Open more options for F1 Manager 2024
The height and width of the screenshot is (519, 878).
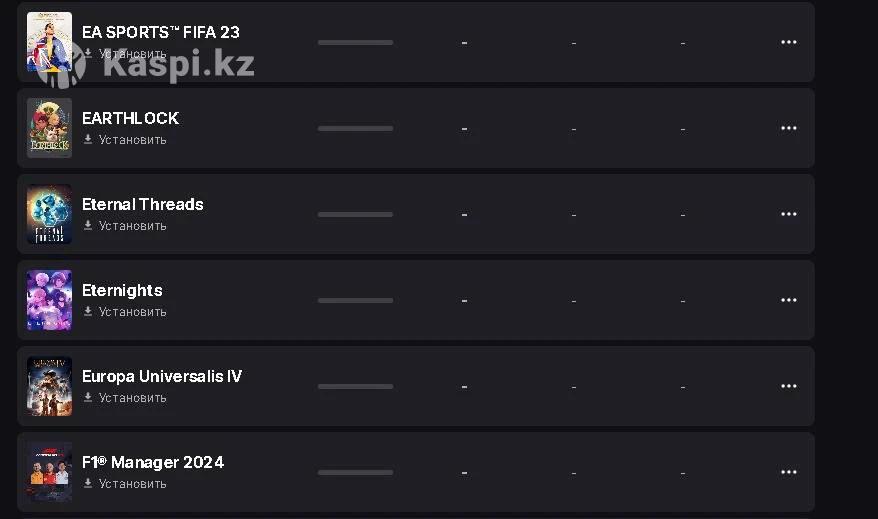788,472
